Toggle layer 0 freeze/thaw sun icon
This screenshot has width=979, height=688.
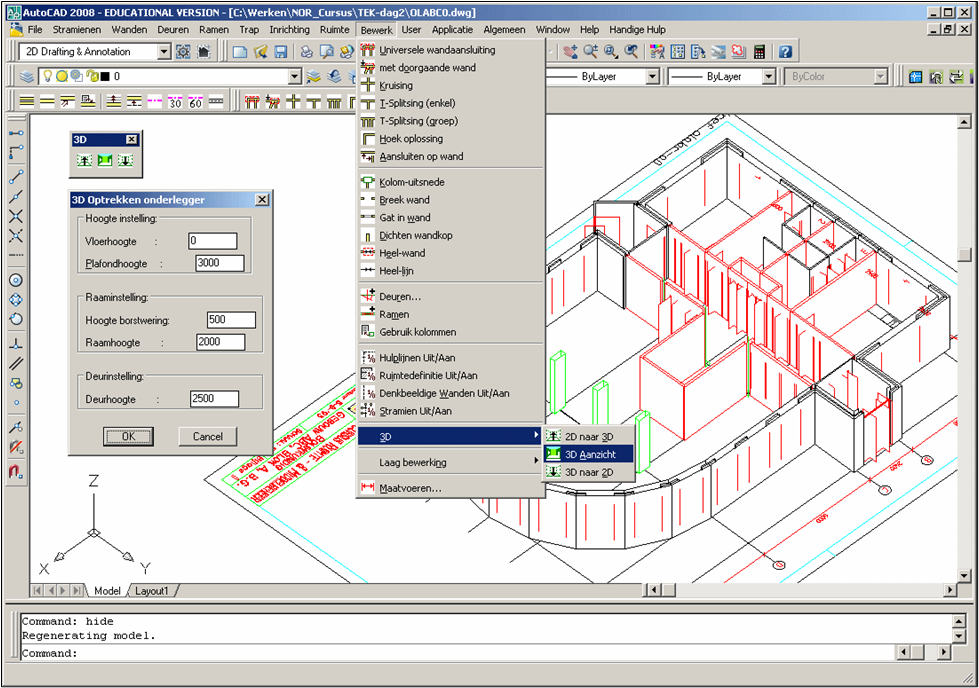62,76
